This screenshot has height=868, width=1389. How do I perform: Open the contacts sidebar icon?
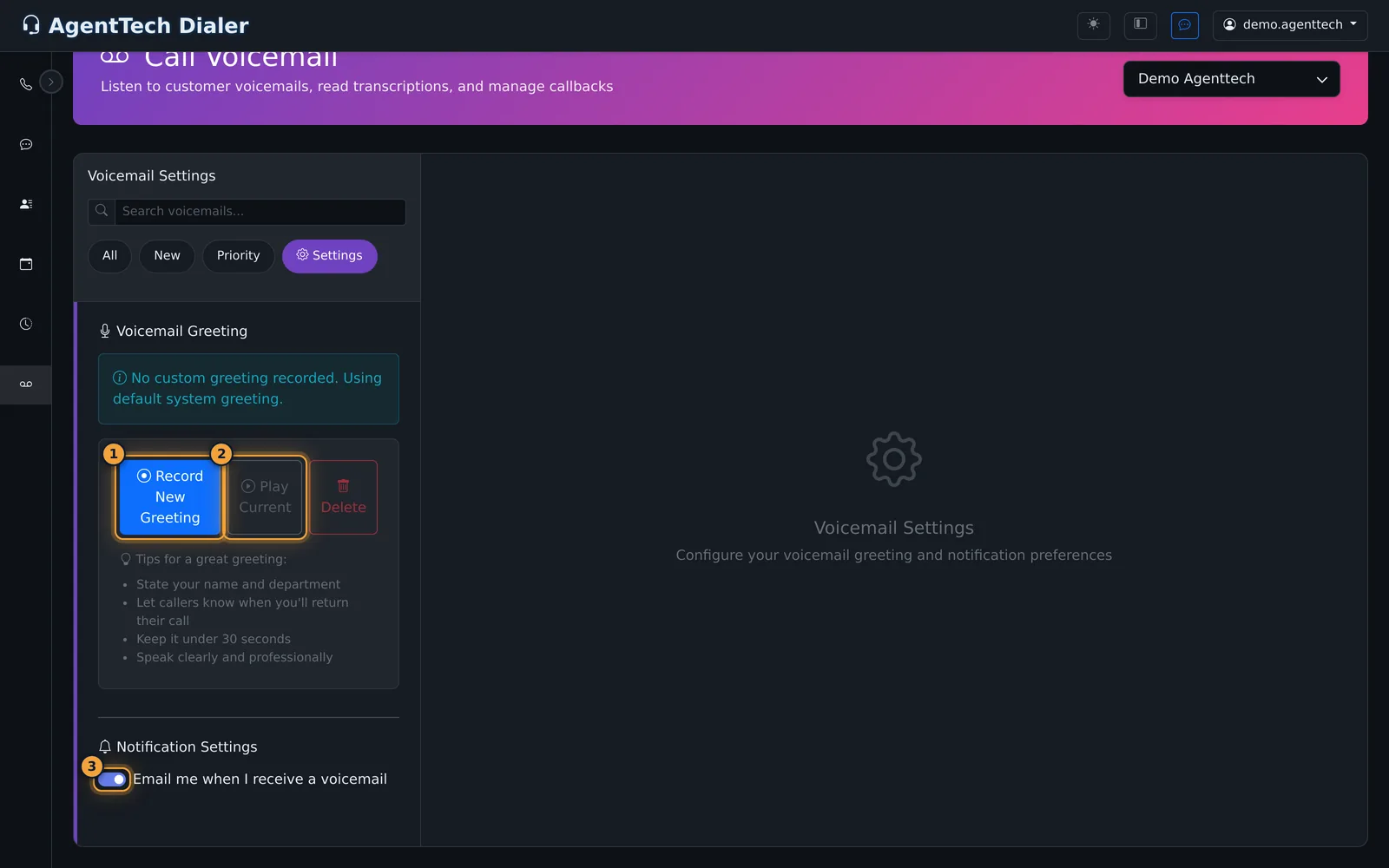tap(26, 204)
